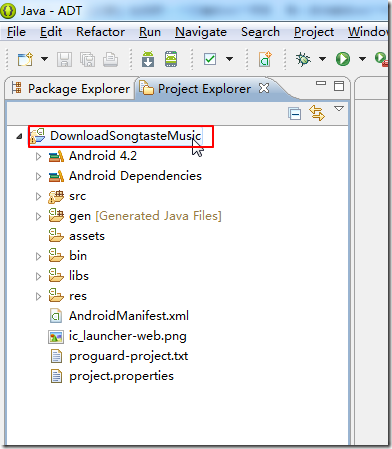Select proguard-project.txt file
This screenshot has height=449, width=392.
click(x=129, y=356)
